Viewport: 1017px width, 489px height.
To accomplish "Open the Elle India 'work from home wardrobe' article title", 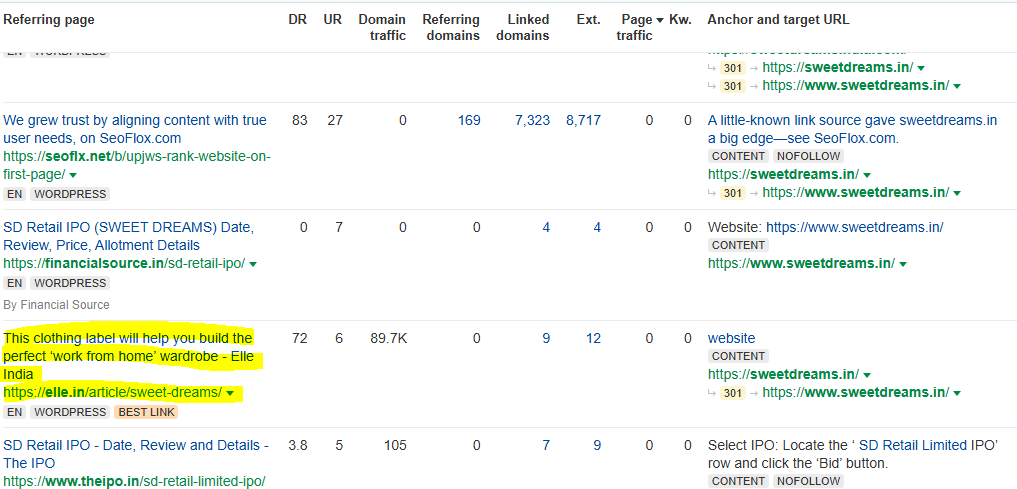I will tap(128, 356).
